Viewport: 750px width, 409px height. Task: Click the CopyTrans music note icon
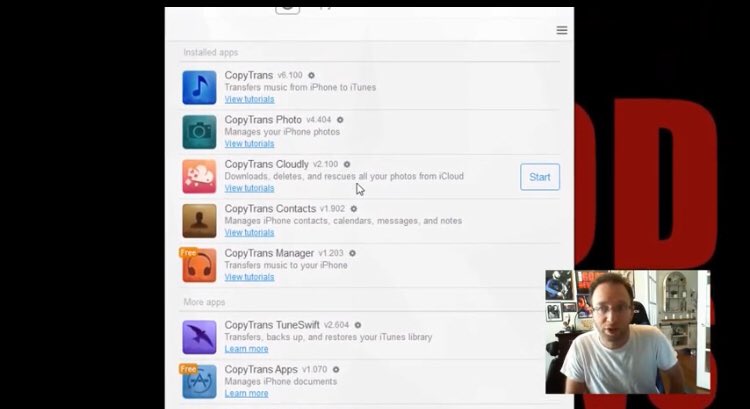pyautogui.click(x=199, y=88)
